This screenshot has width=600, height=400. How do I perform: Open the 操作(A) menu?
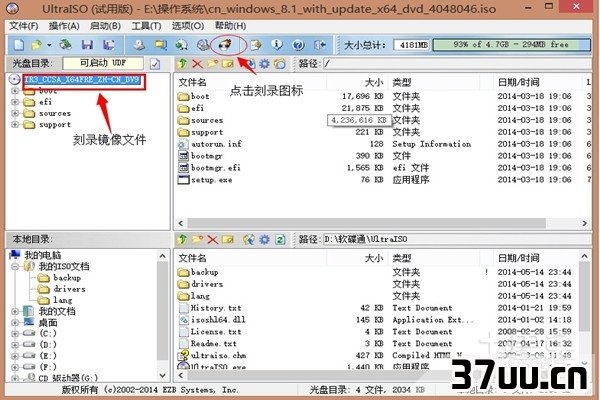click(x=64, y=26)
